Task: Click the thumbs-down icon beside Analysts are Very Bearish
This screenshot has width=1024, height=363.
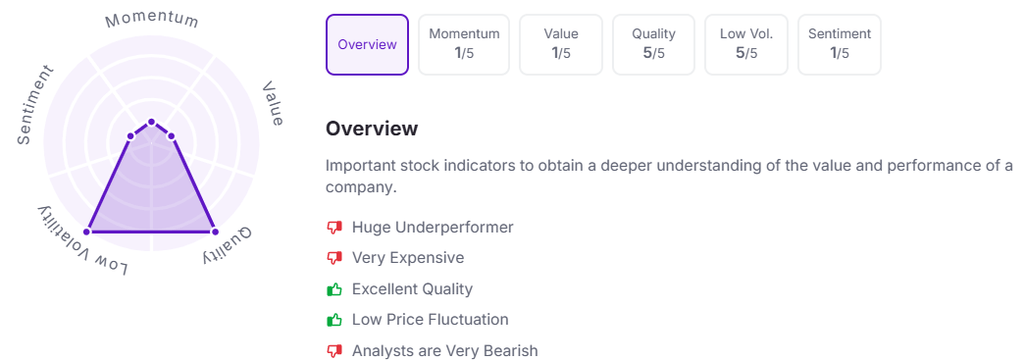Action: pyautogui.click(x=334, y=351)
